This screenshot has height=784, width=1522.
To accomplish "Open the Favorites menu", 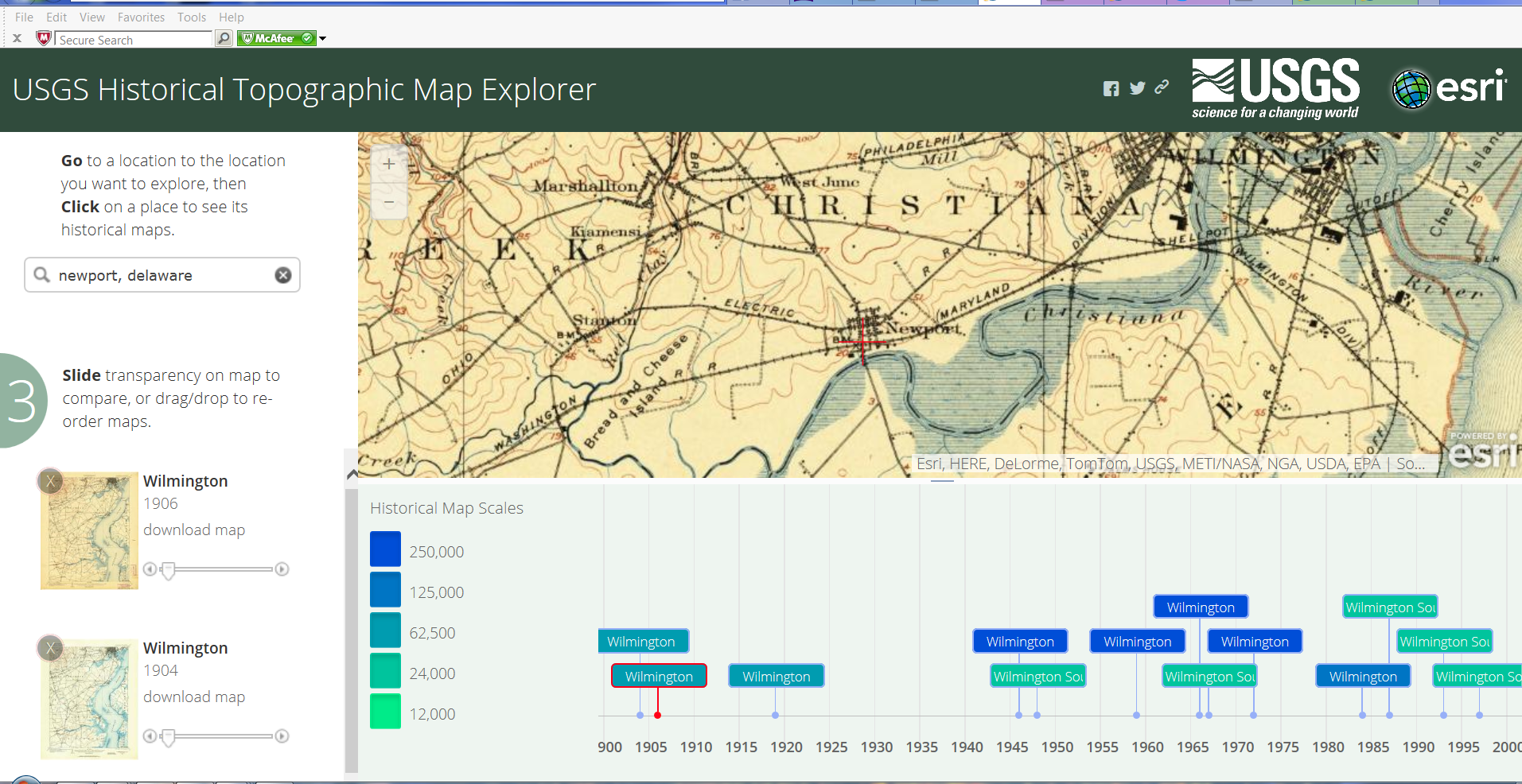I will tap(141, 17).
